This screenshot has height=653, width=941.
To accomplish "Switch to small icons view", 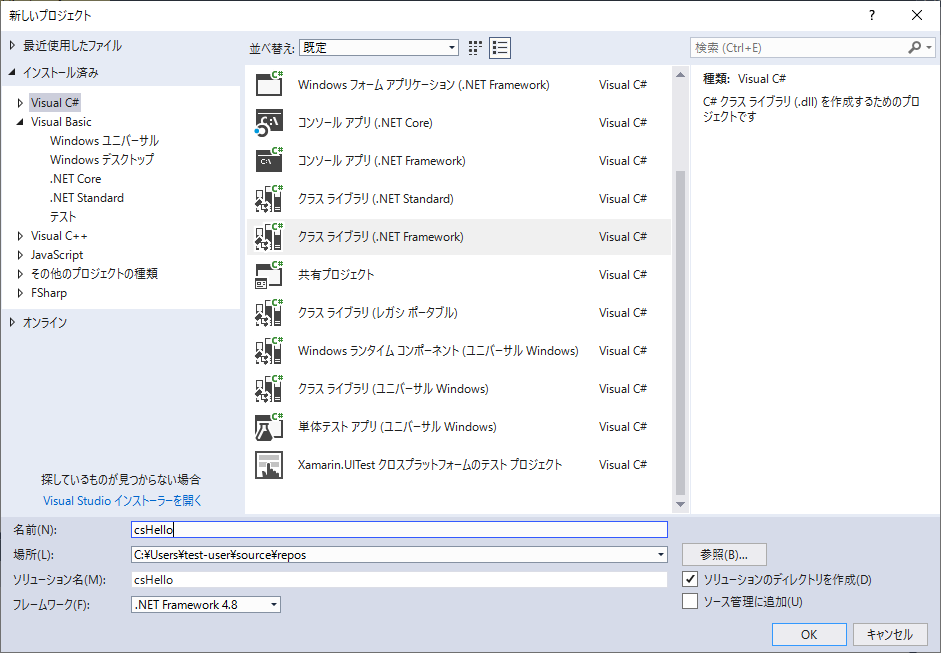I will pos(475,48).
